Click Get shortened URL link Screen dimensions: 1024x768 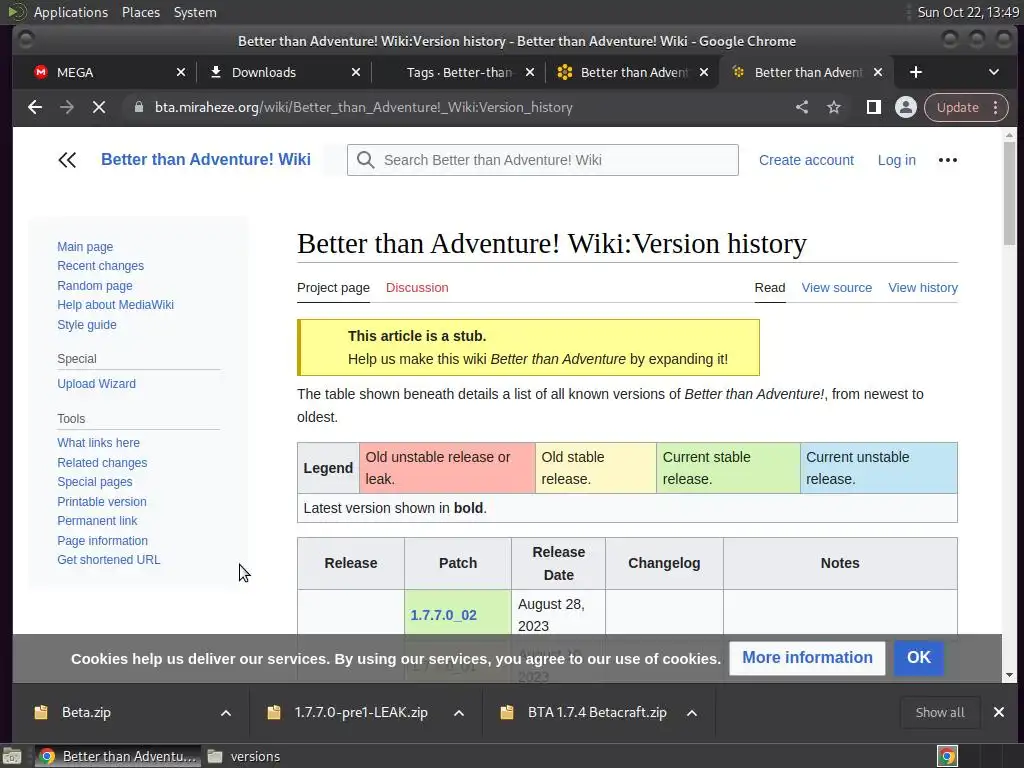click(x=108, y=560)
